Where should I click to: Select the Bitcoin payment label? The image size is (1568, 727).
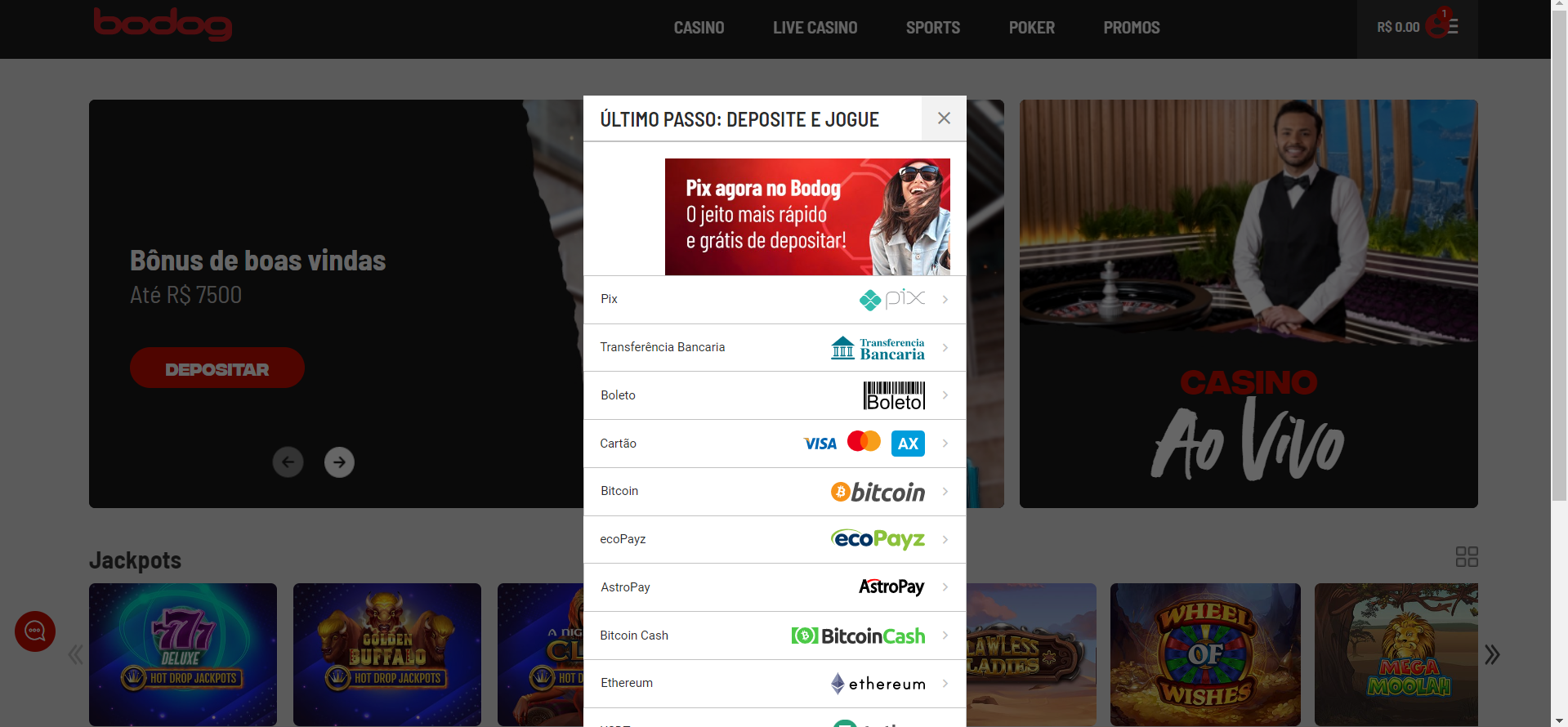(619, 491)
